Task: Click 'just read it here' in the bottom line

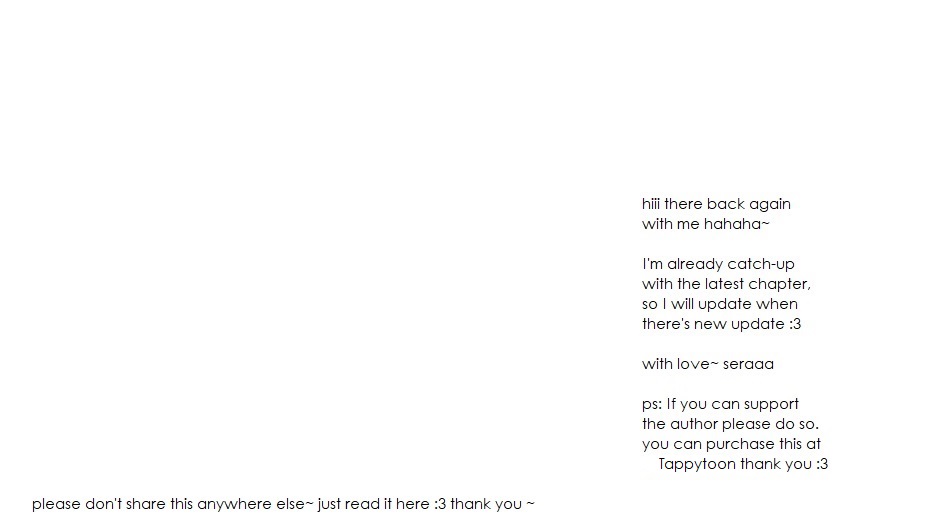Action: pos(373,504)
